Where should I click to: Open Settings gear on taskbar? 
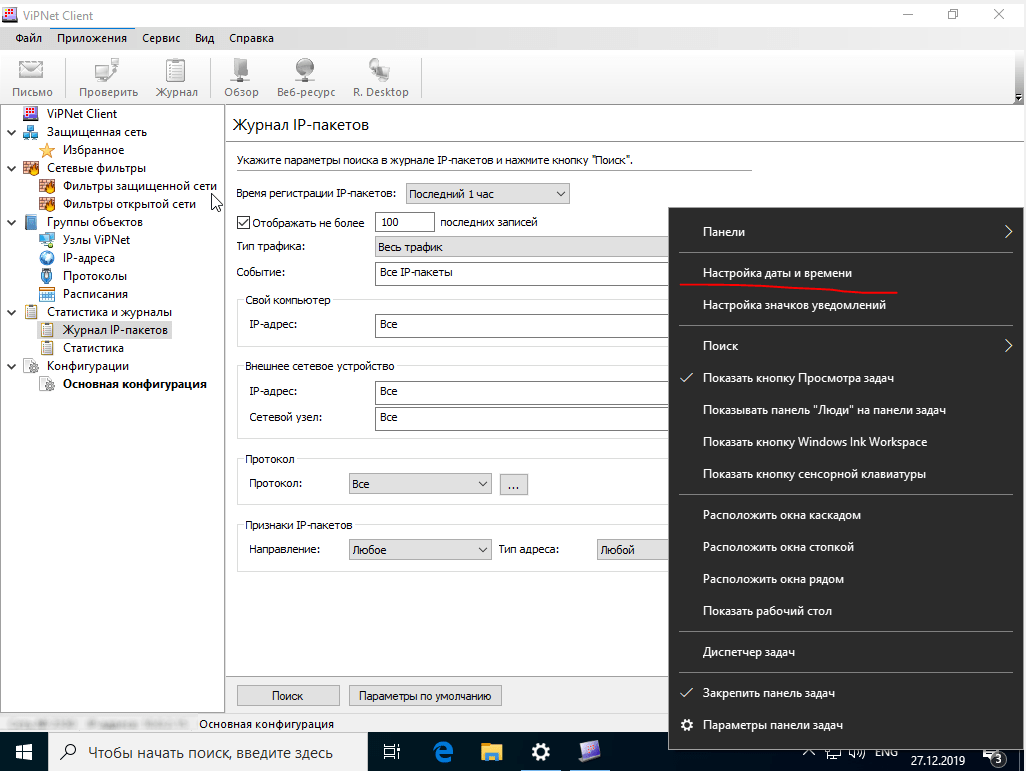(540, 752)
